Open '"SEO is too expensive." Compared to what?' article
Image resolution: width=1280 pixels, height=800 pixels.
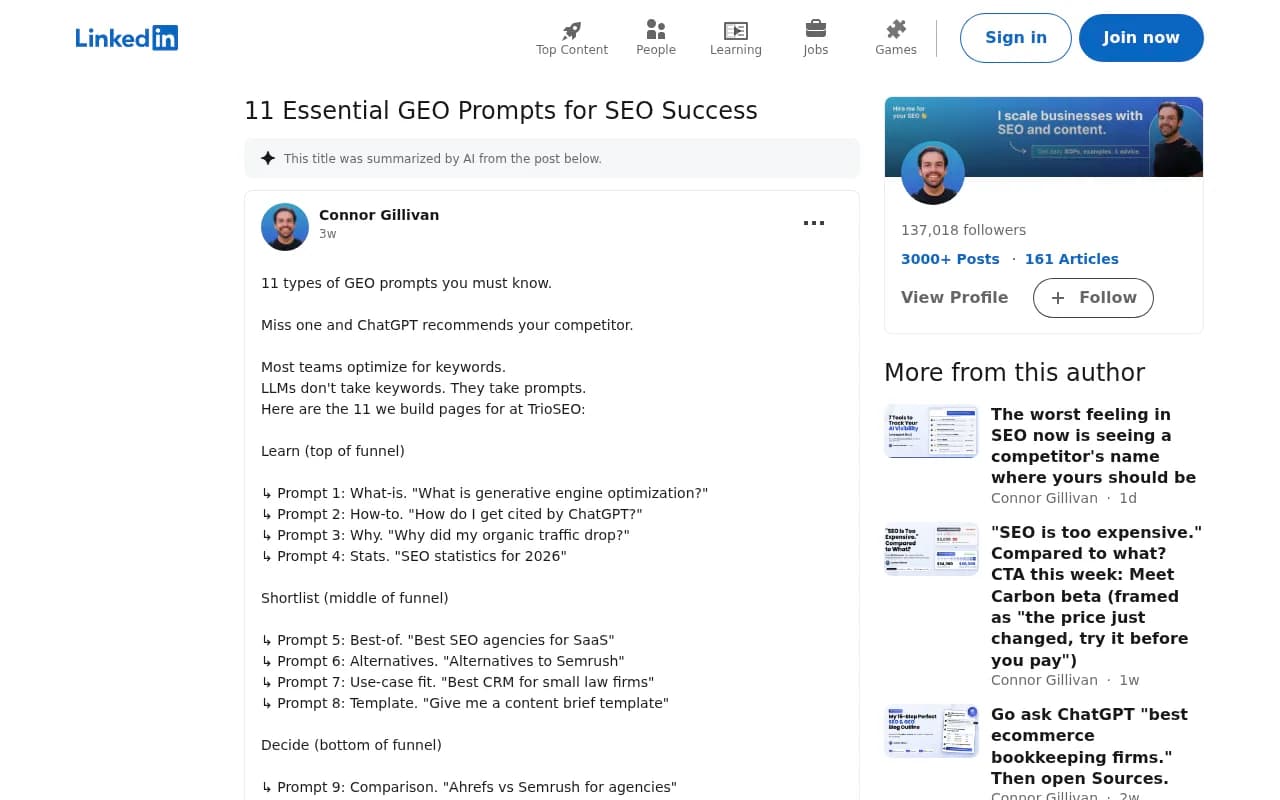(x=1096, y=596)
